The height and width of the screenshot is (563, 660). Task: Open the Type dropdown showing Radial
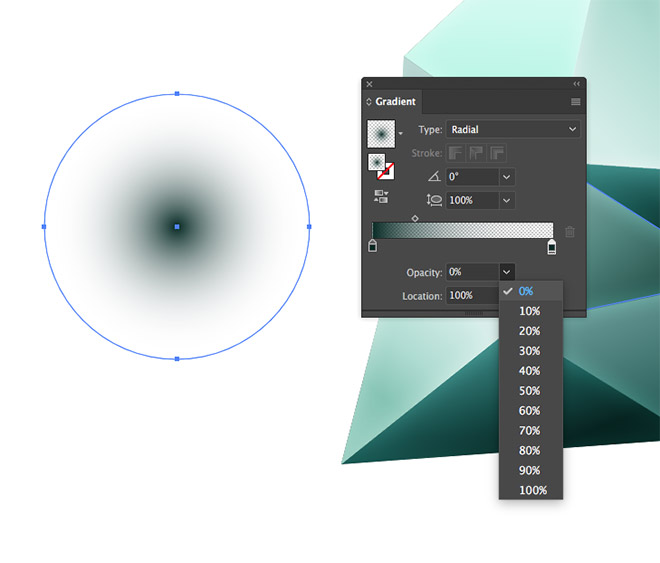click(x=513, y=129)
